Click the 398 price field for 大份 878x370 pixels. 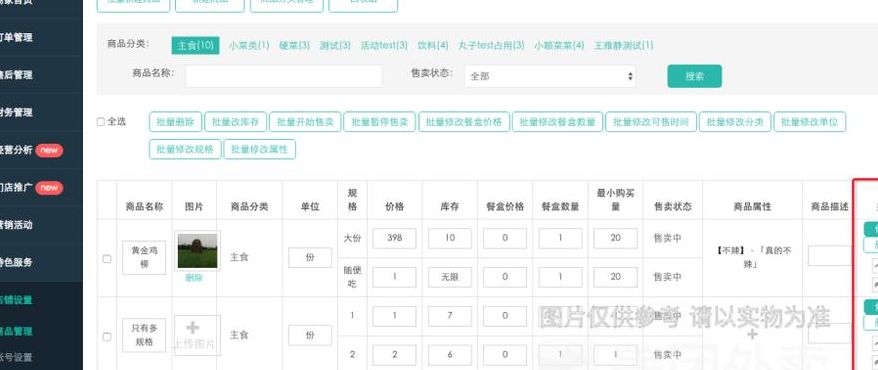pyautogui.click(x=395, y=238)
